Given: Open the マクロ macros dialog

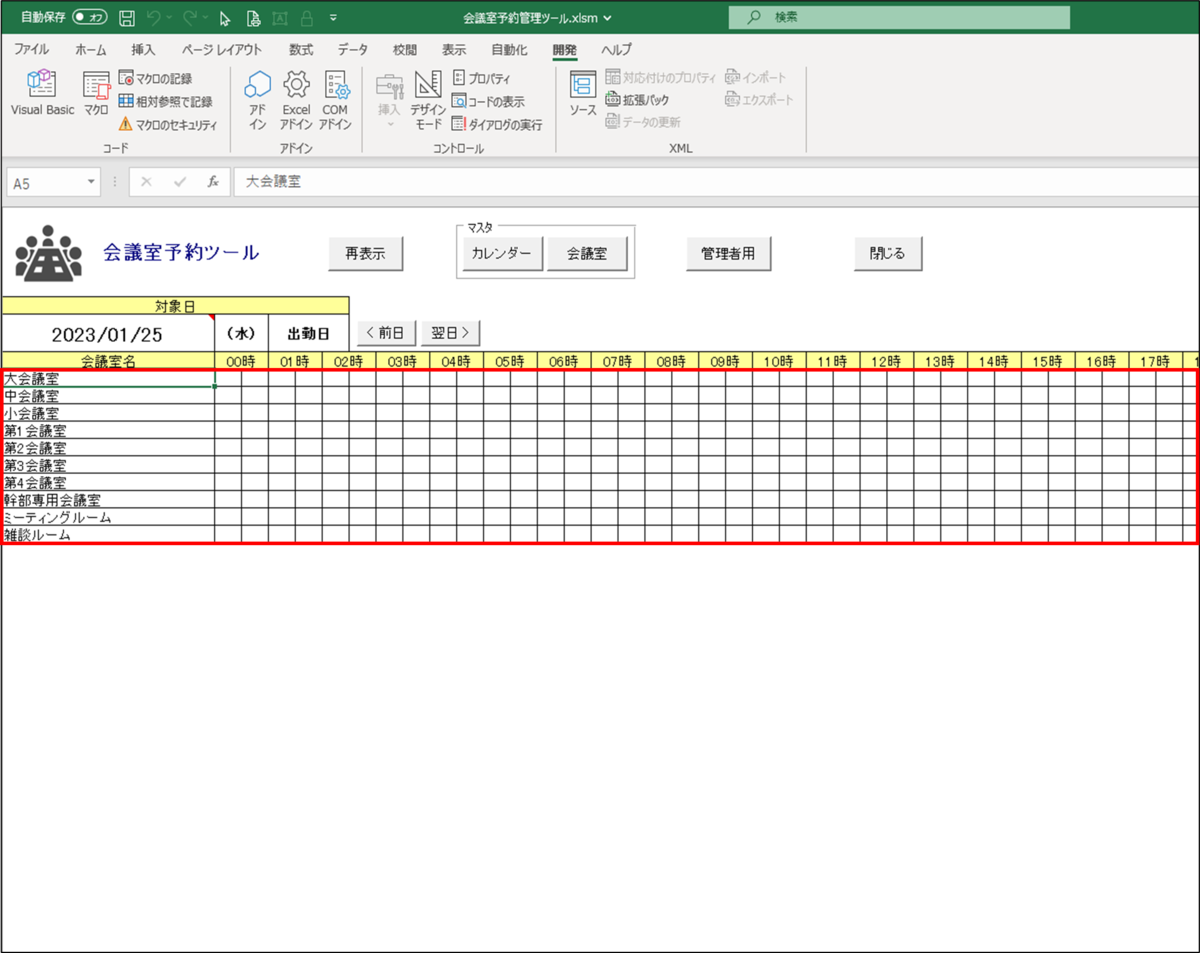Looking at the screenshot, I should pos(96,95).
